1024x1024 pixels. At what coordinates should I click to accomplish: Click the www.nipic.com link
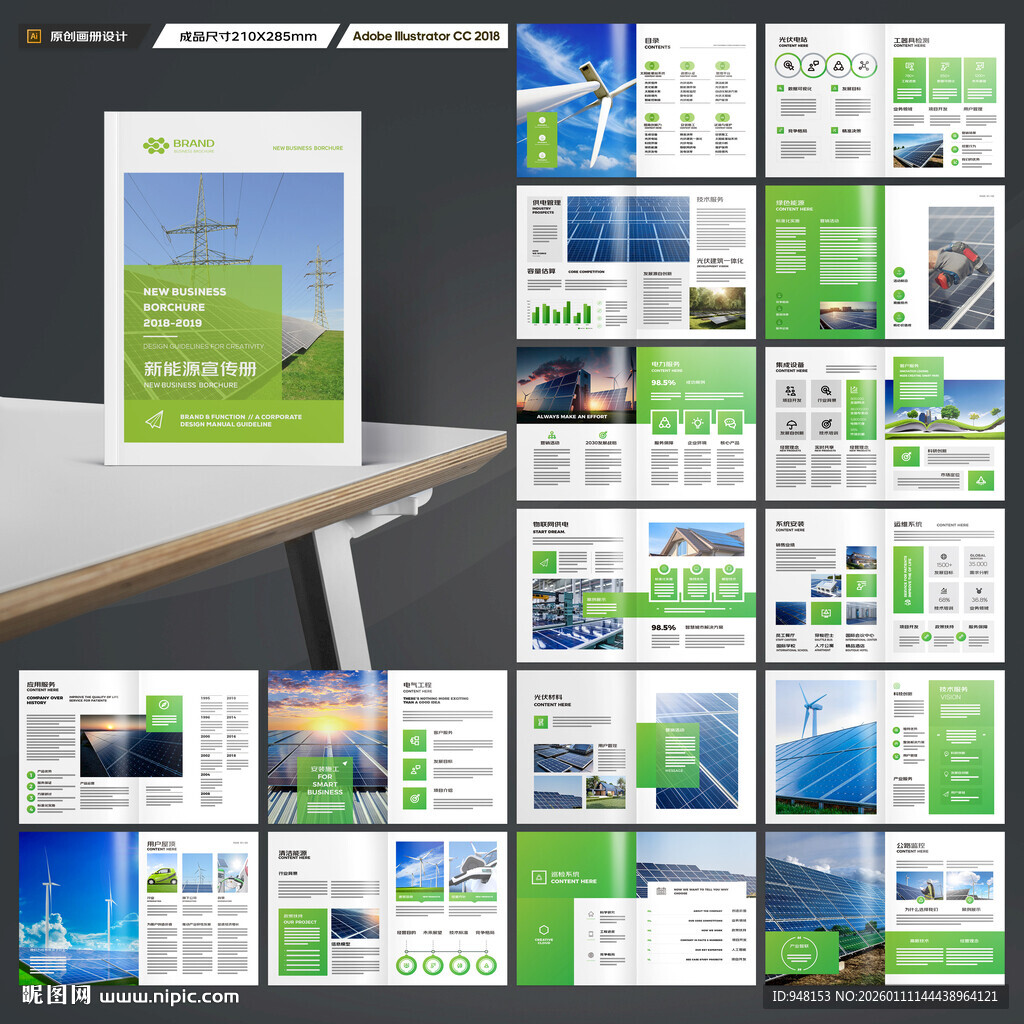[169, 997]
